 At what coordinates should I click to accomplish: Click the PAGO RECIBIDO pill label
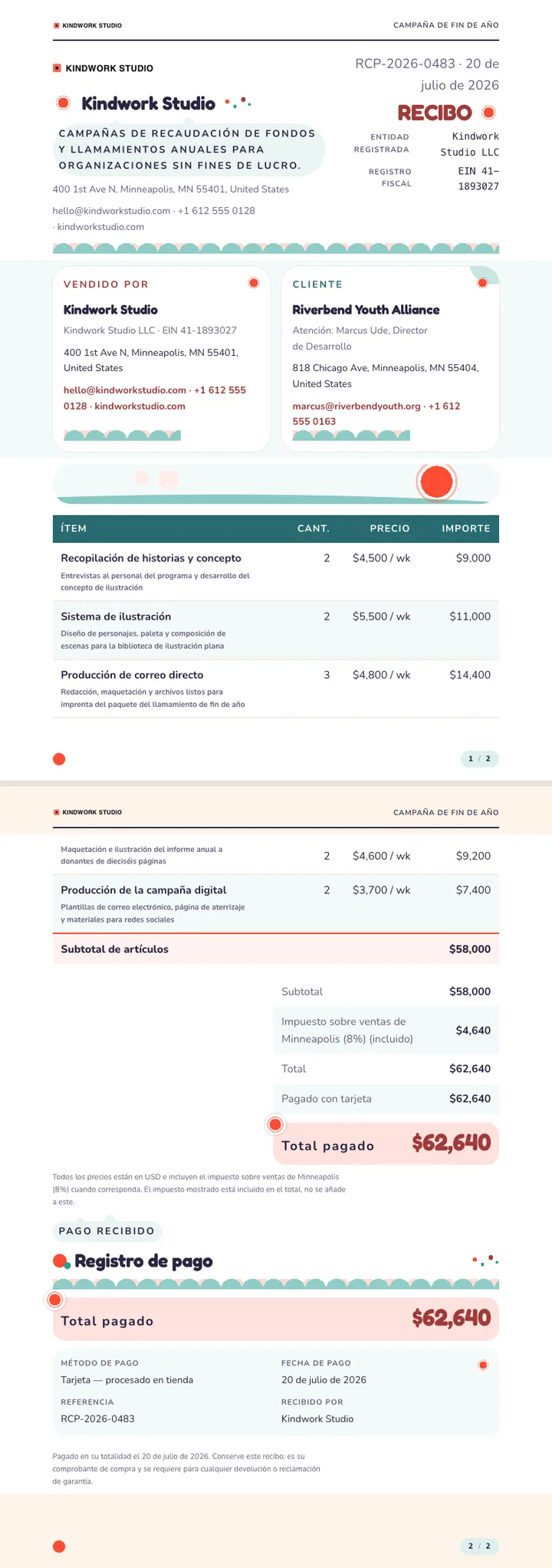(x=107, y=1231)
